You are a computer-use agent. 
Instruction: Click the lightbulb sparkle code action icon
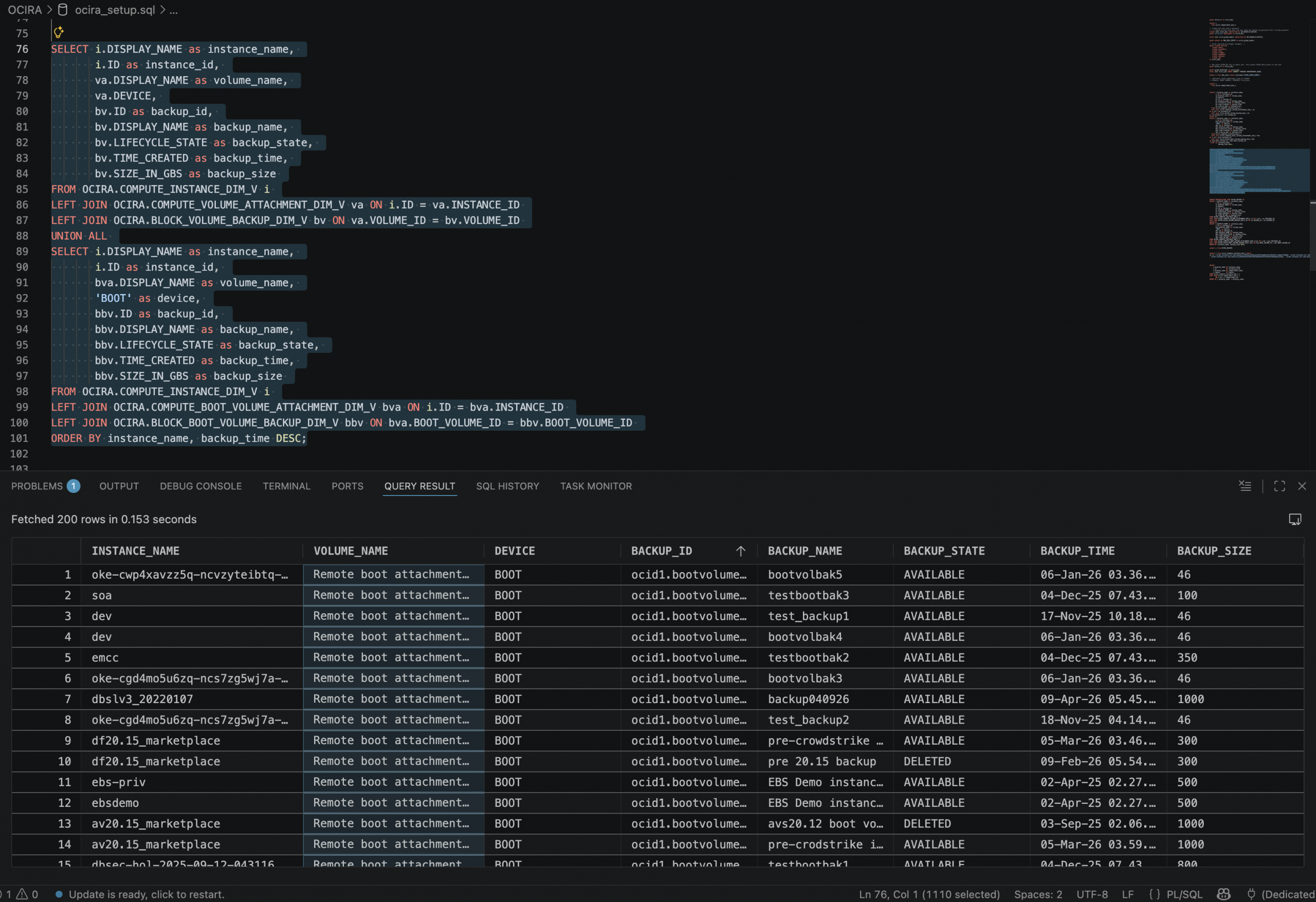click(58, 32)
